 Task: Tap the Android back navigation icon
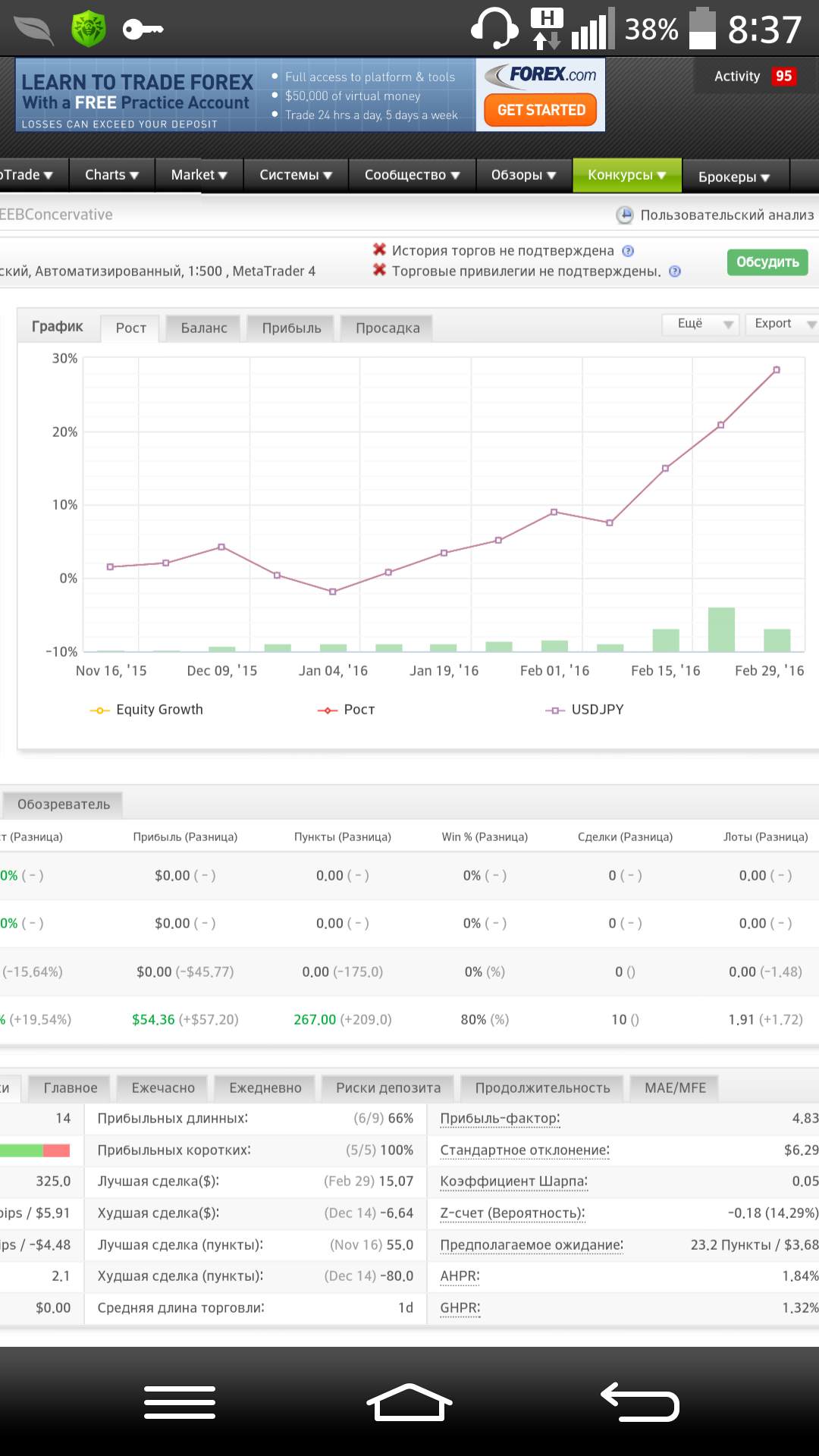[x=640, y=1402]
